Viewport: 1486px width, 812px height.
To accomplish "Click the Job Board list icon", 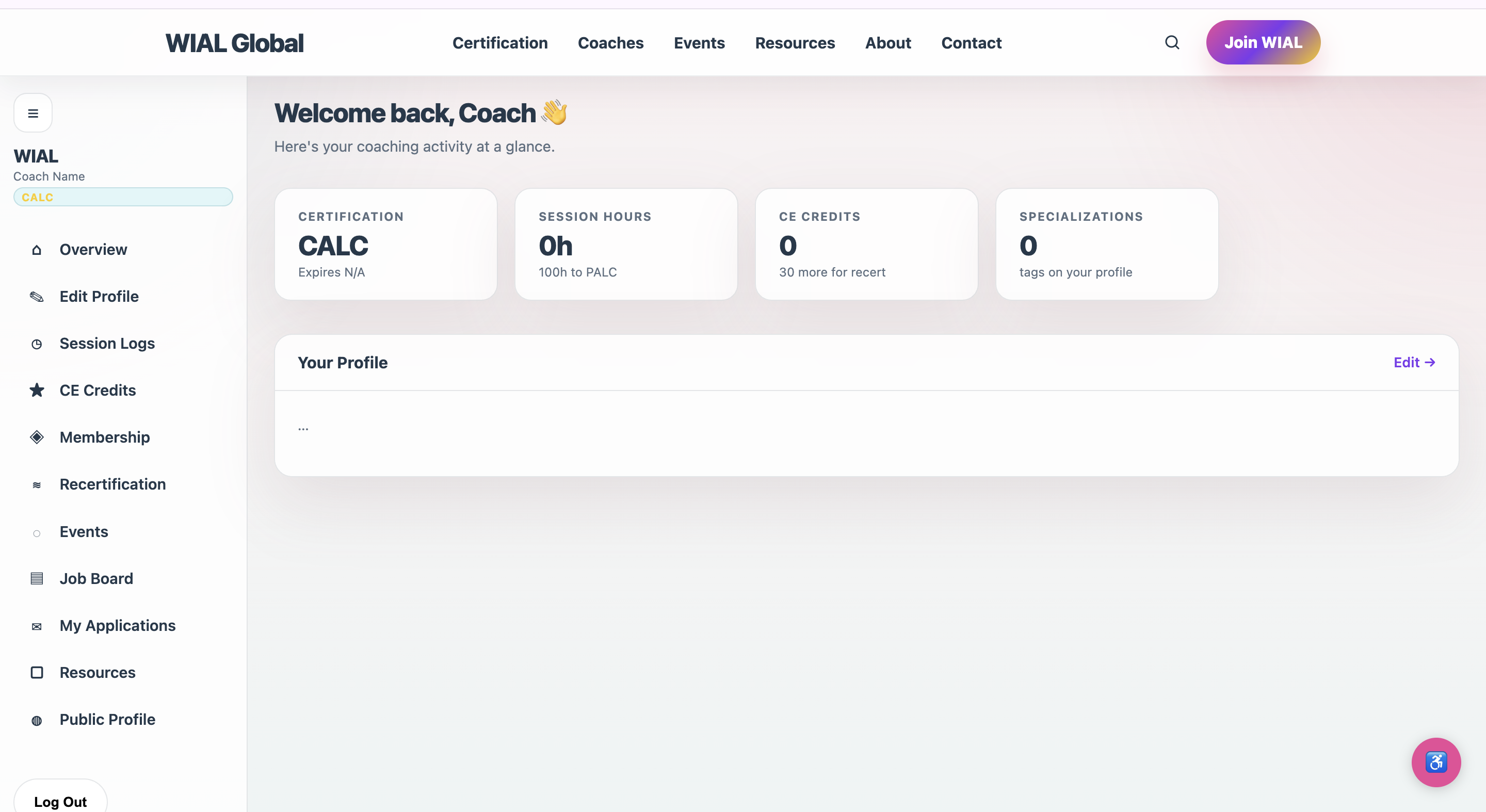I will pyautogui.click(x=37, y=578).
